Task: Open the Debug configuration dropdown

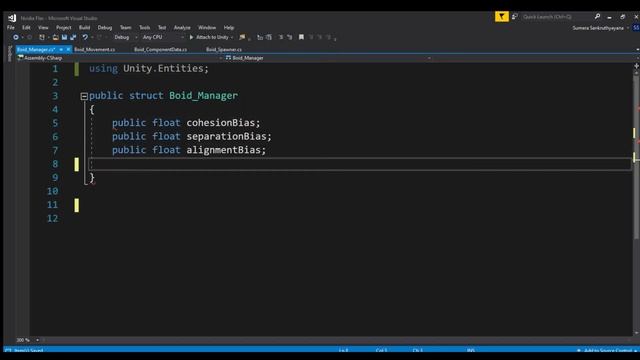Action: coord(125,37)
